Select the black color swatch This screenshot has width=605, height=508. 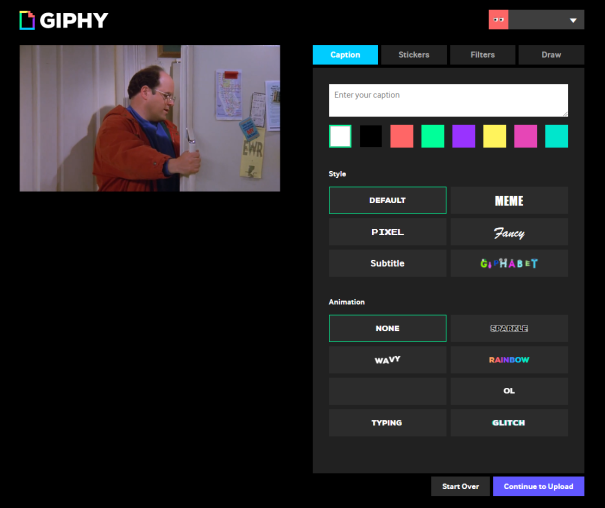(371, 136)
